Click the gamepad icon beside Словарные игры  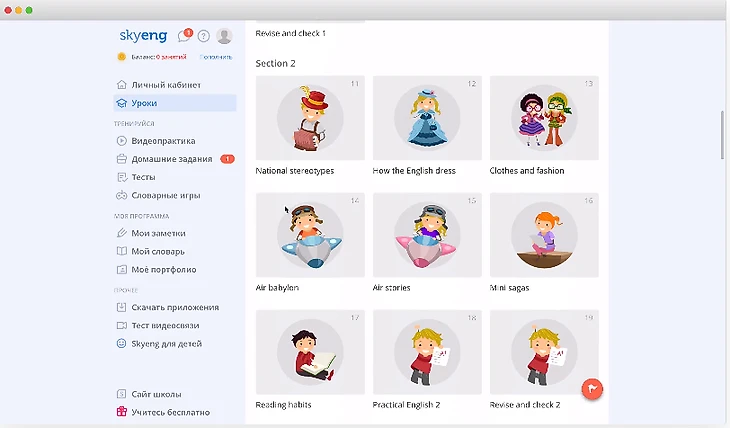(122, 195)
